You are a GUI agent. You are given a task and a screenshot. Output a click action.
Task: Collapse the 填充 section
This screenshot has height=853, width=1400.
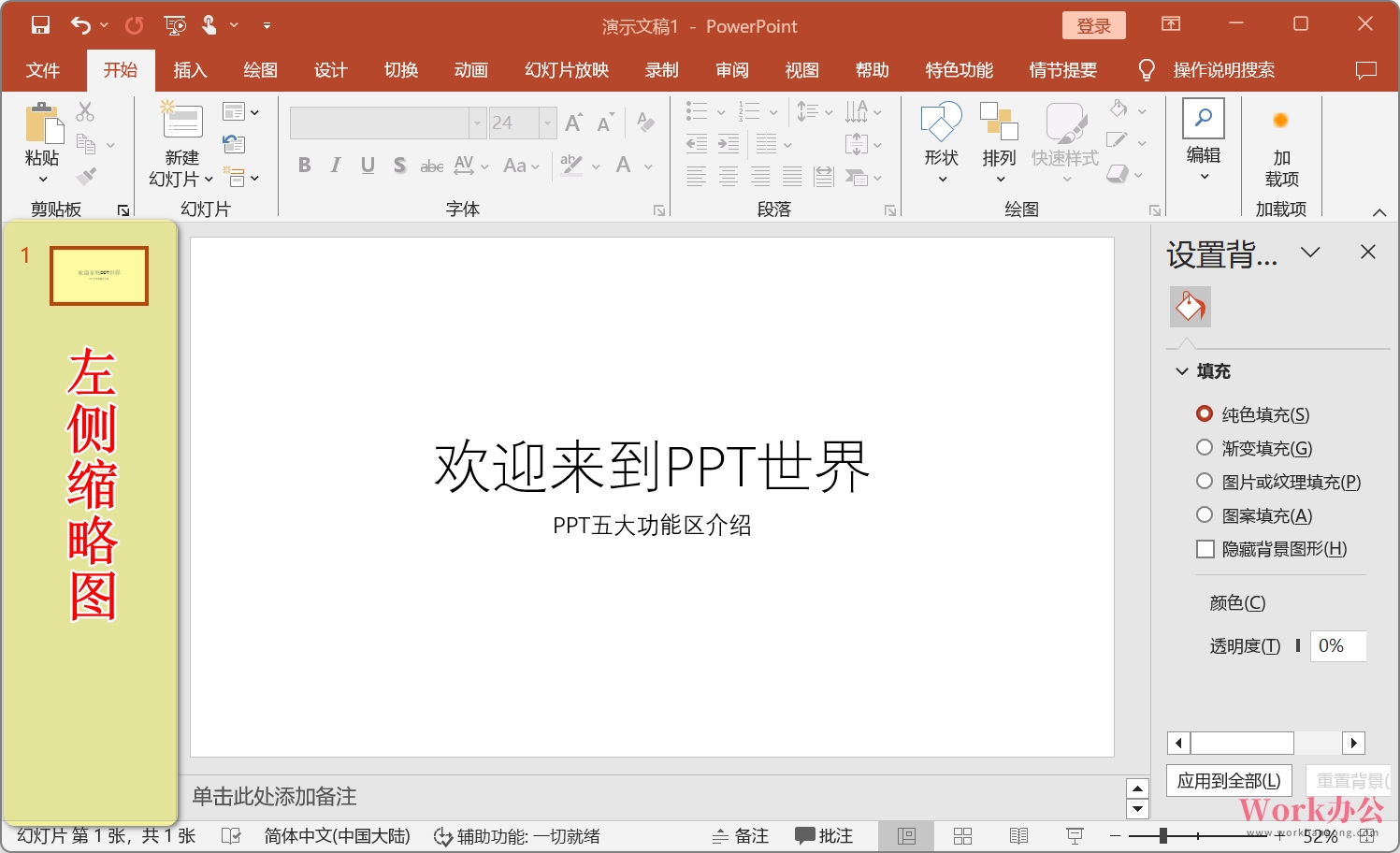click(1182, 371)
